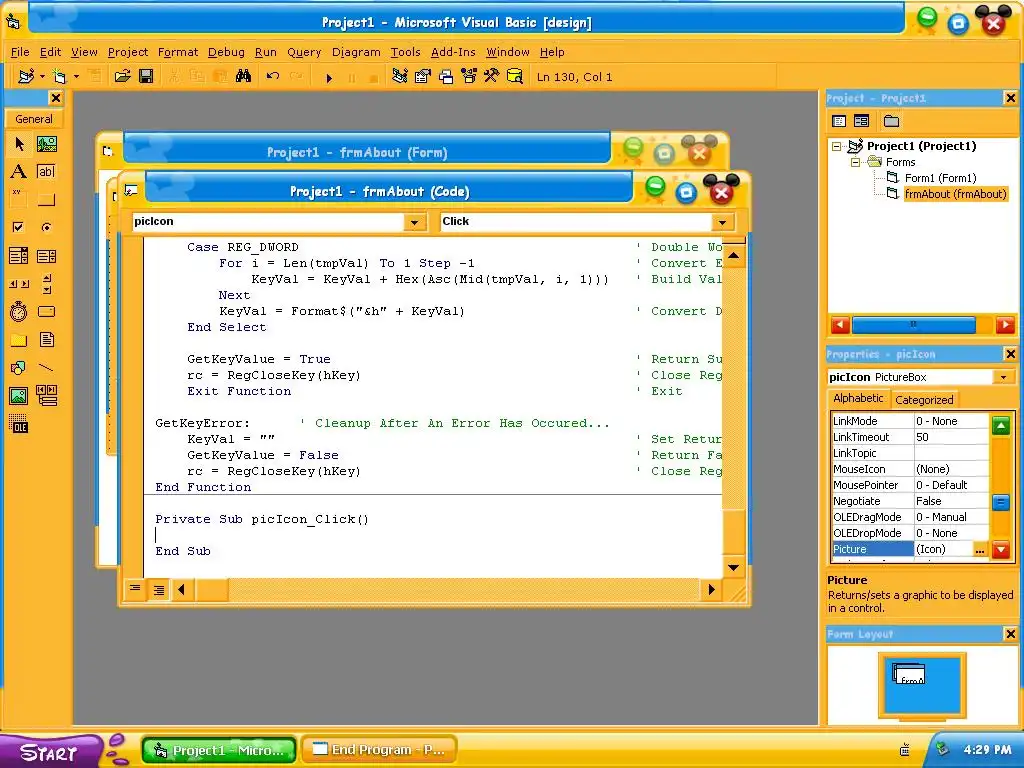1024x768 pixels.
Task: Click View Code in the Project panel
Action: point(839,121)
